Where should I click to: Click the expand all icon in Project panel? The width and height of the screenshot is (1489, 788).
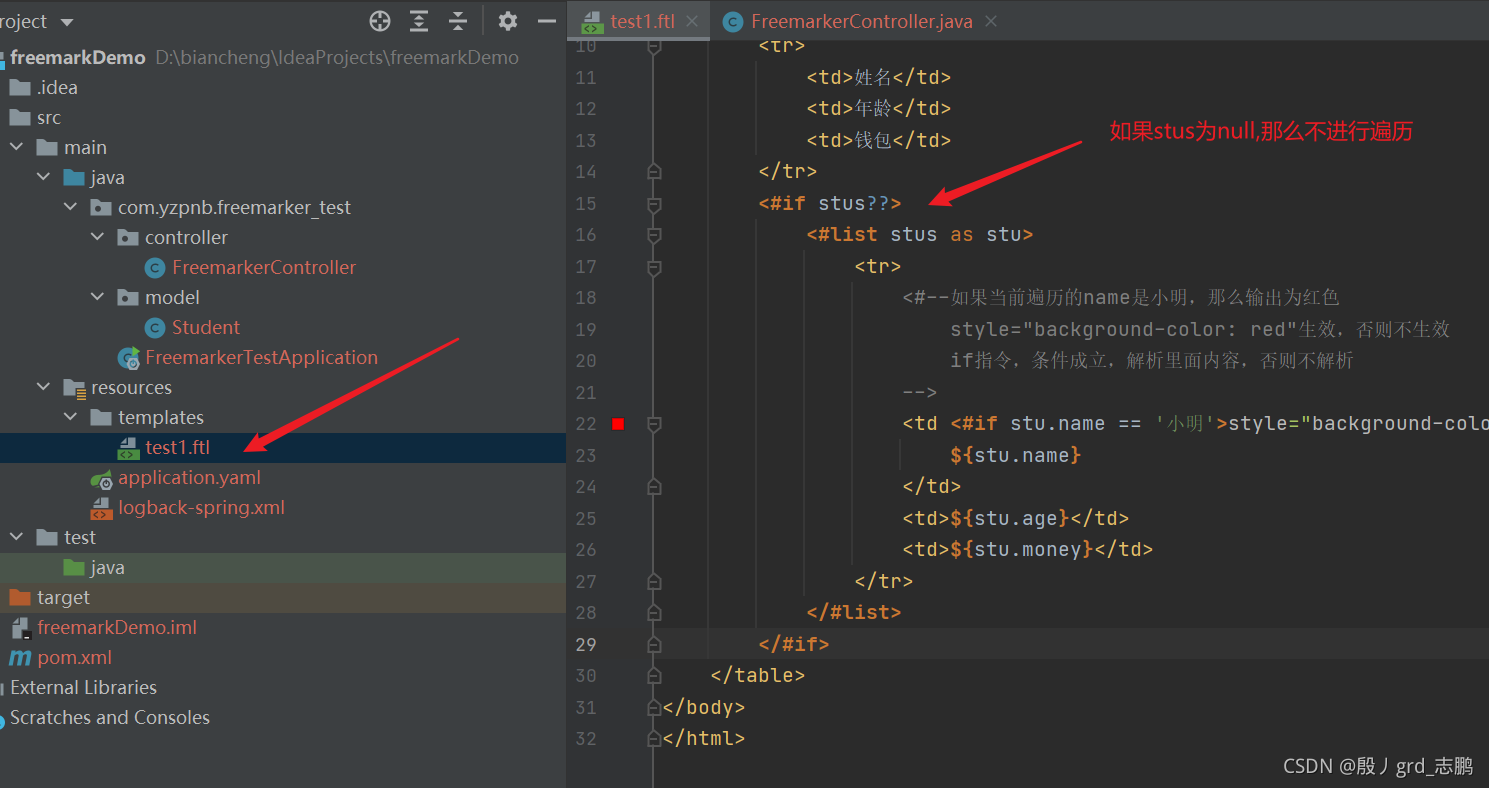click(419, 21)
